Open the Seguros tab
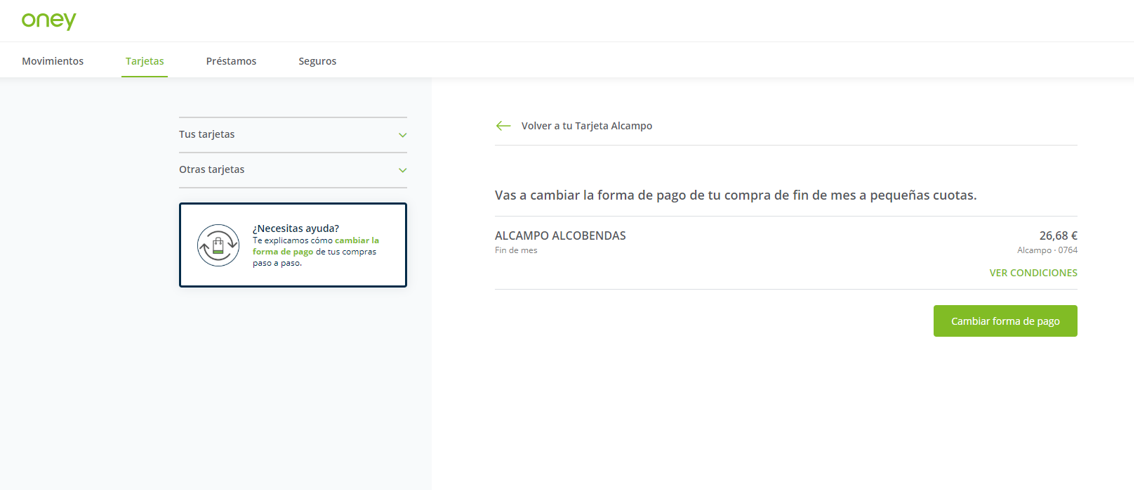 coord(317,61)
